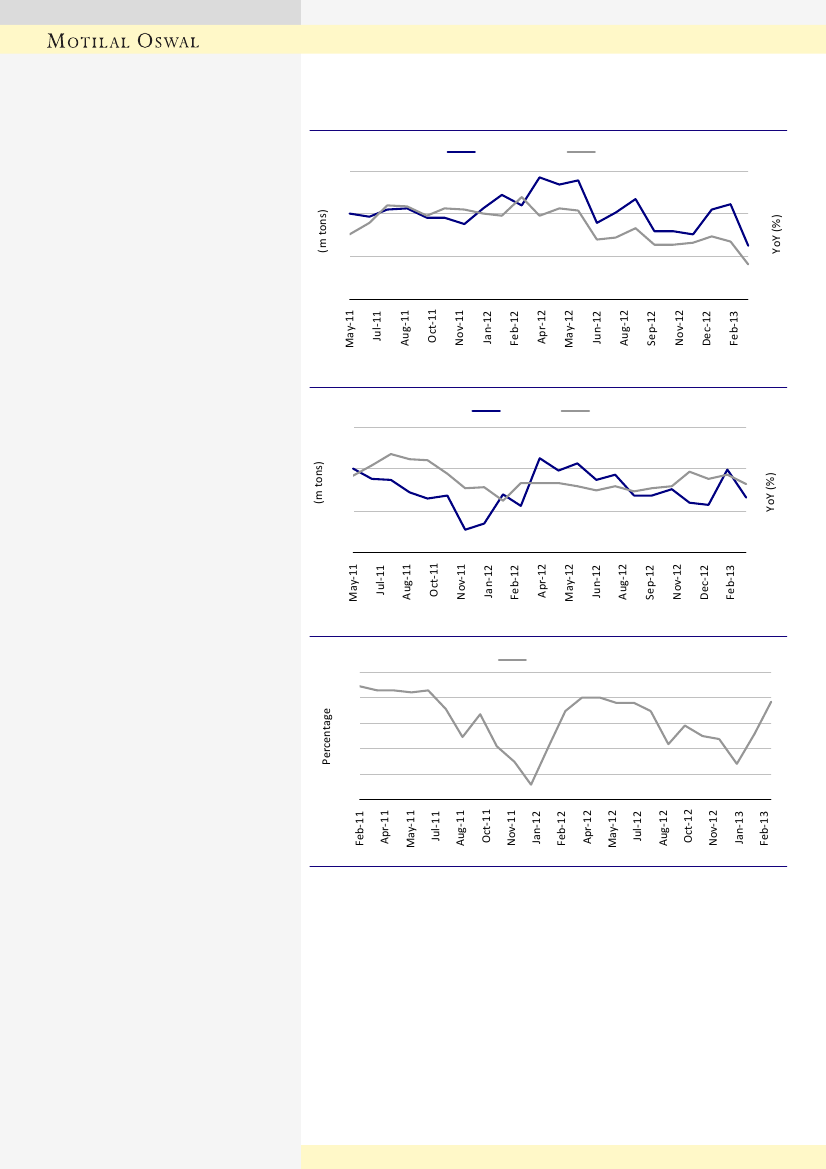
Task: Click the Jul-12 axis label
Action: 638,830
